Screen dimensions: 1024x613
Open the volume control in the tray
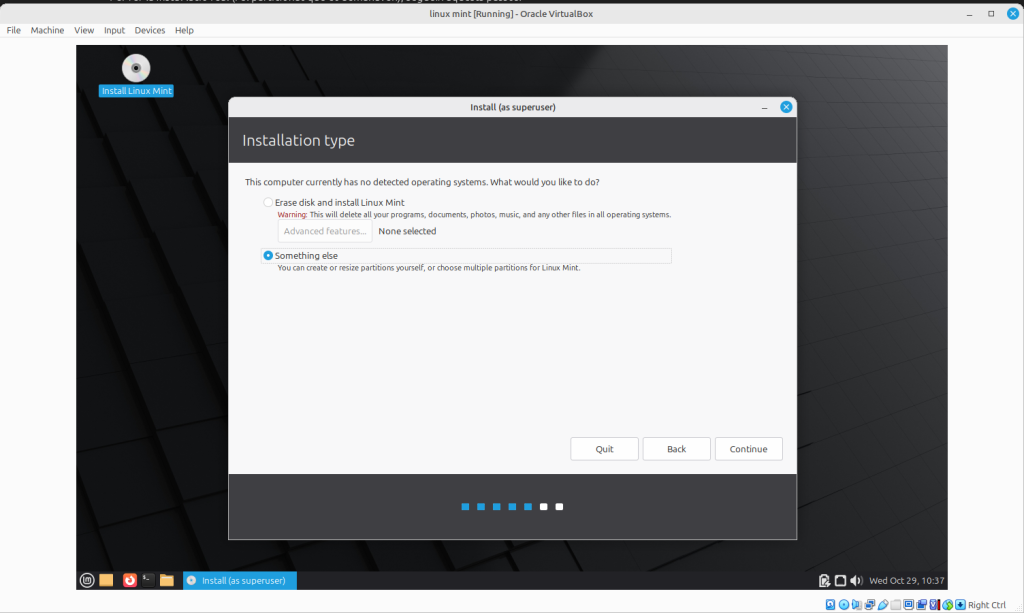tap(856, 581)
